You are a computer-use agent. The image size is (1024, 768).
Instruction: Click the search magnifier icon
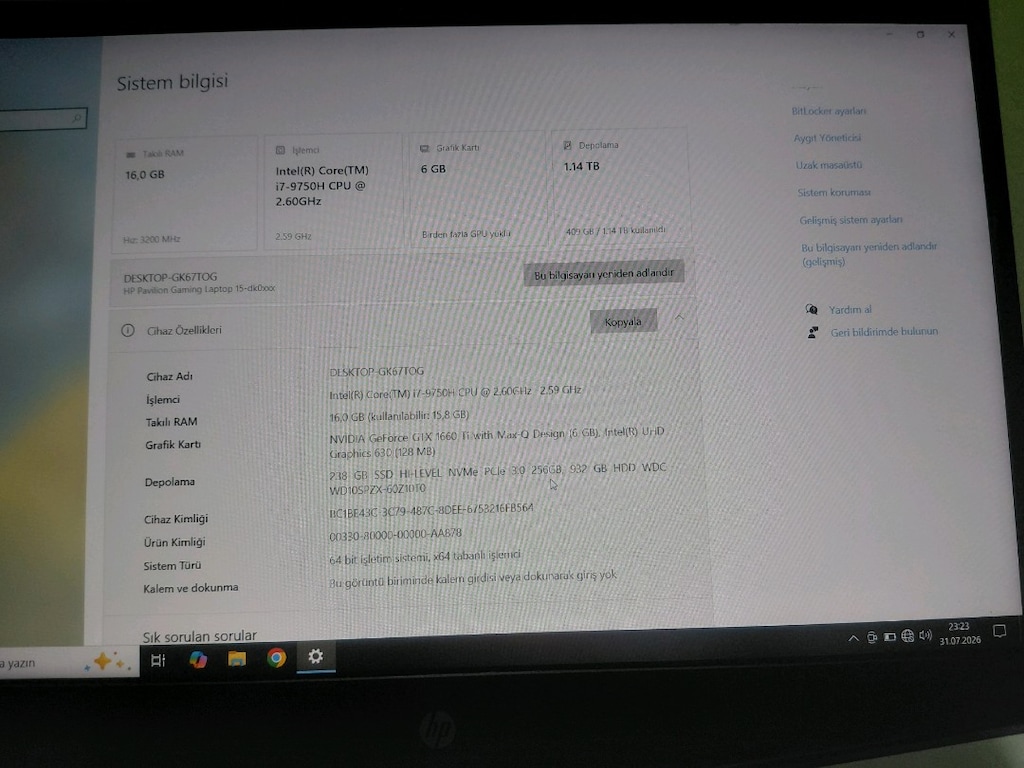[x=77, y=118]
